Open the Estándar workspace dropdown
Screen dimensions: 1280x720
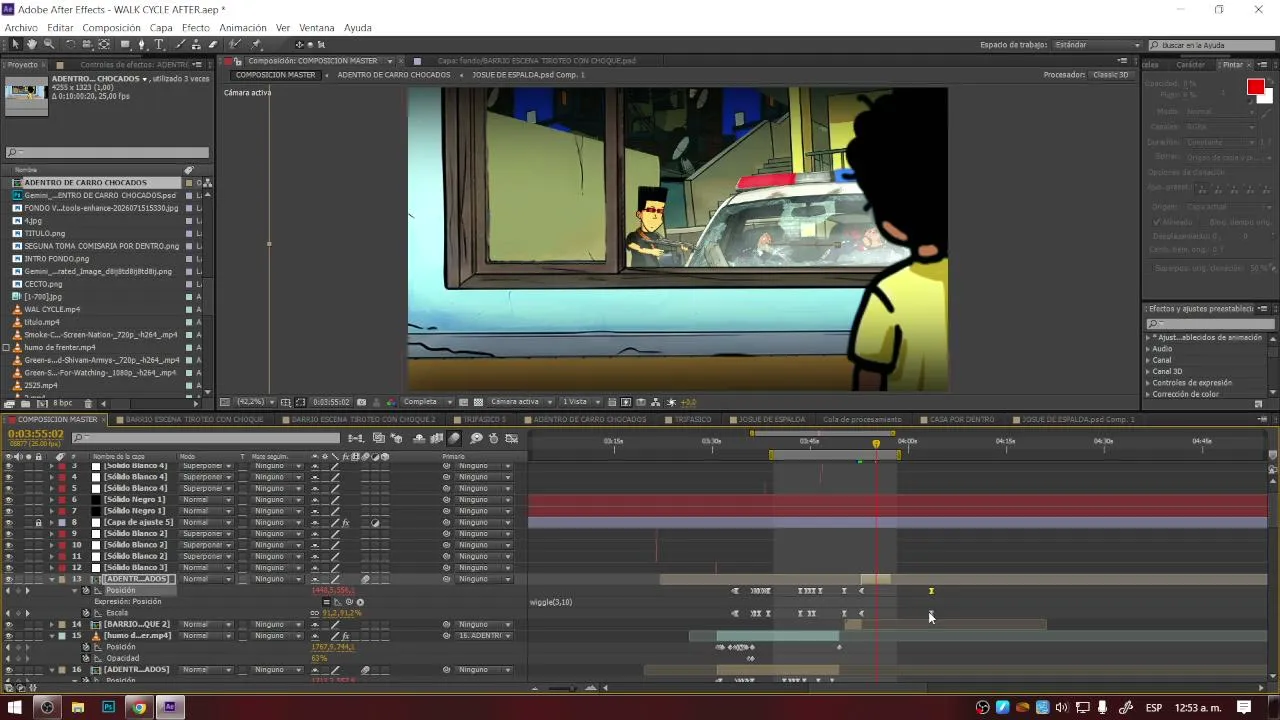click(x=1097, y=45)
